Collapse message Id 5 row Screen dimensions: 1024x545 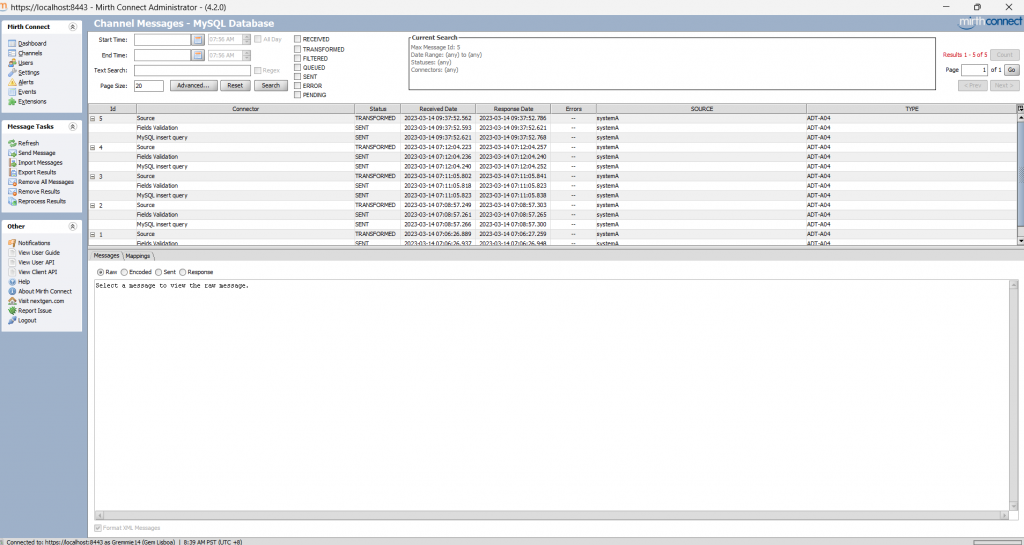(92, 119)
